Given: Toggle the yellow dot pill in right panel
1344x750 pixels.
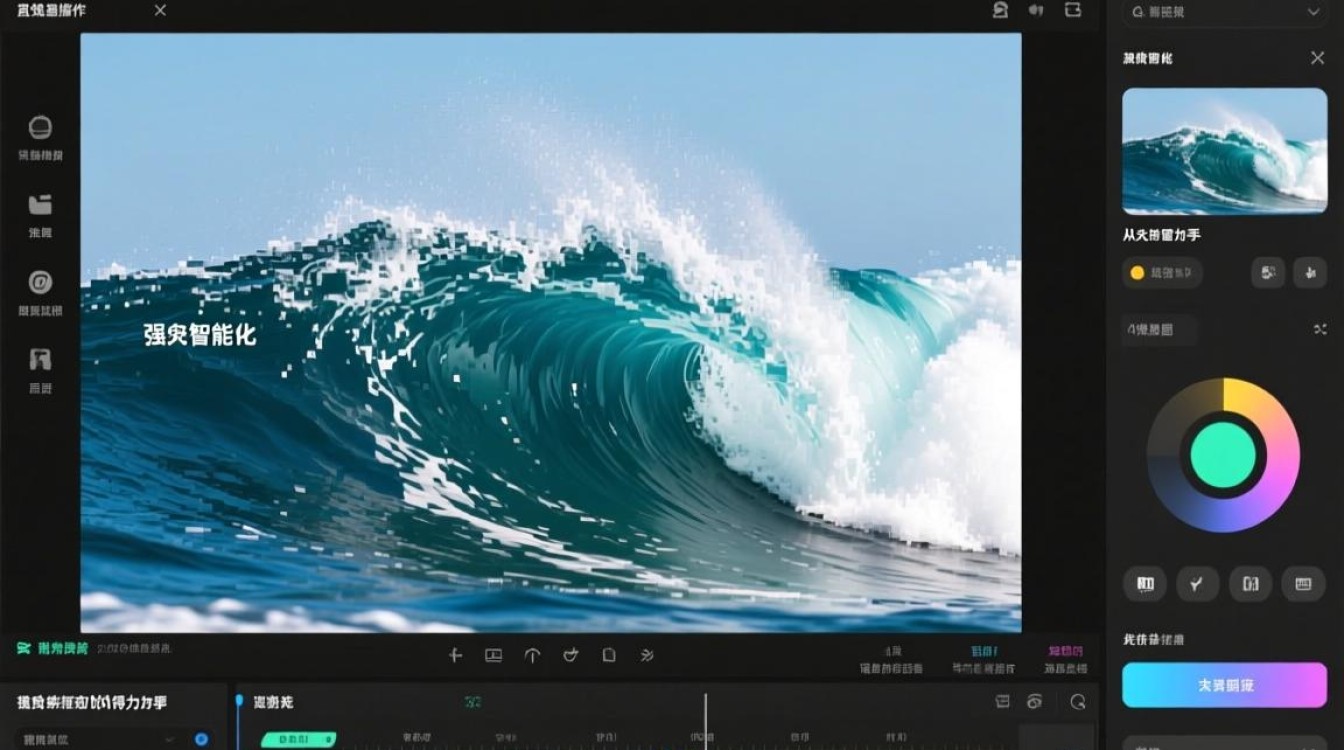Looking at the screenshot, I should click(x=1162, y=273).
